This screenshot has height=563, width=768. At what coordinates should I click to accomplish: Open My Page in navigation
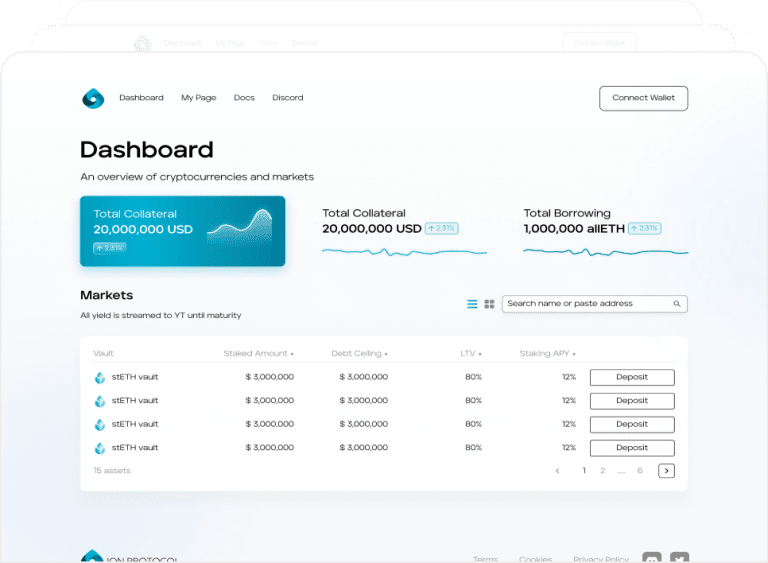(x=198, y=98)
